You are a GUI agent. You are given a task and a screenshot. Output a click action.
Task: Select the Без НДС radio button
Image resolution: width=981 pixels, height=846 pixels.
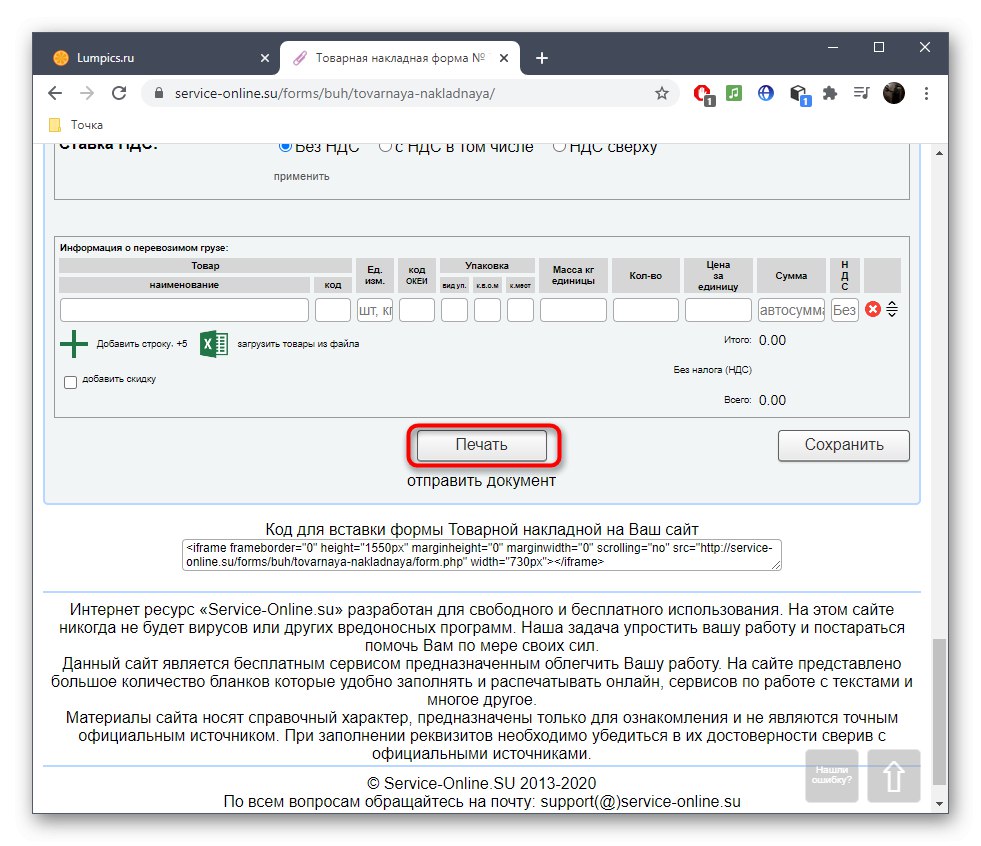[x=284, y=145]
